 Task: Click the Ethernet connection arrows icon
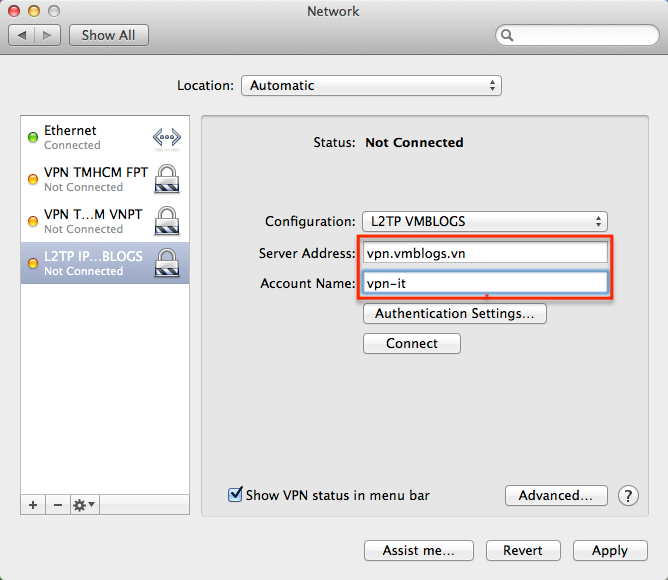(167, 137)
